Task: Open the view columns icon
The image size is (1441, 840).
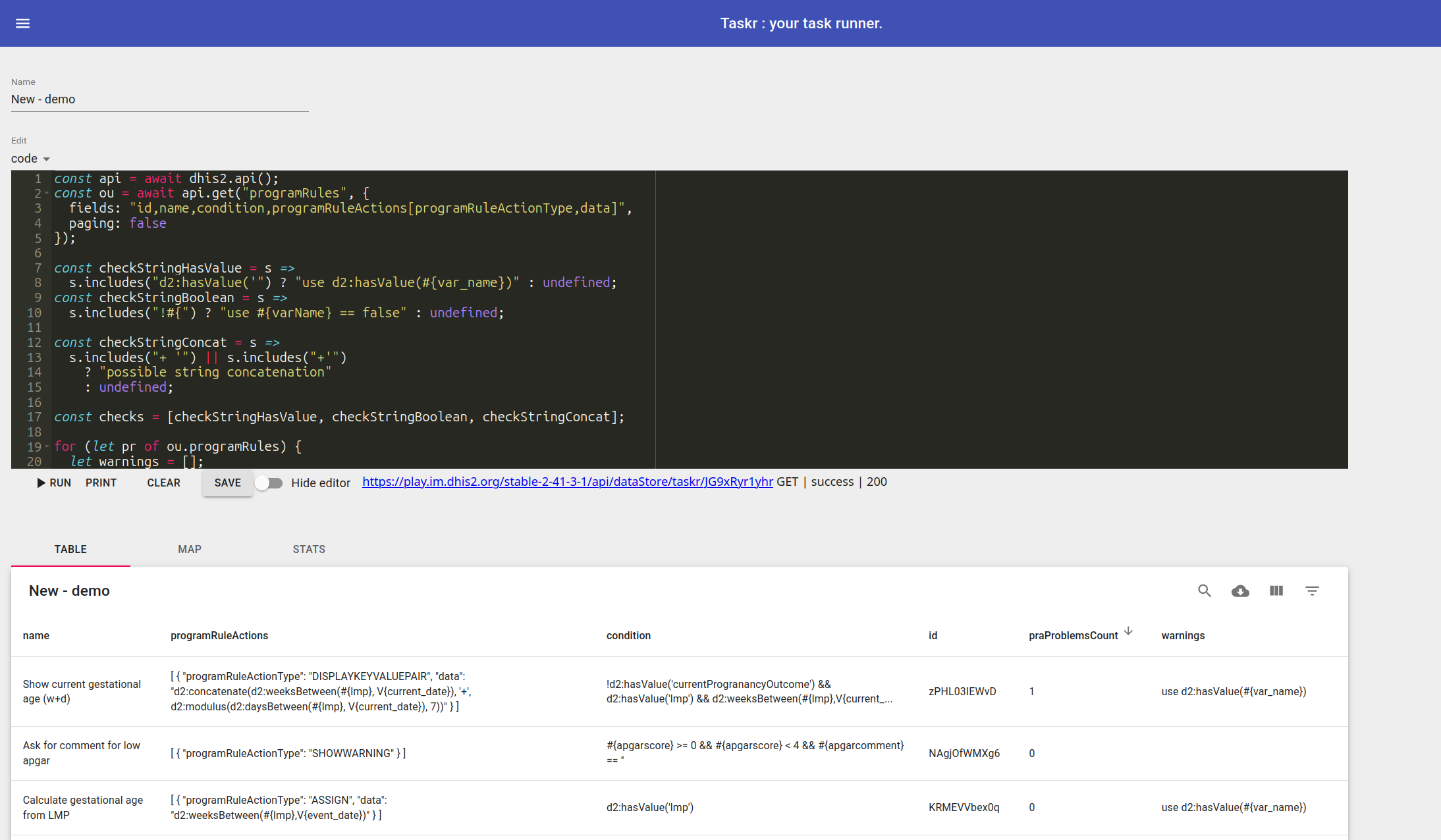Action: point(1276,591)
